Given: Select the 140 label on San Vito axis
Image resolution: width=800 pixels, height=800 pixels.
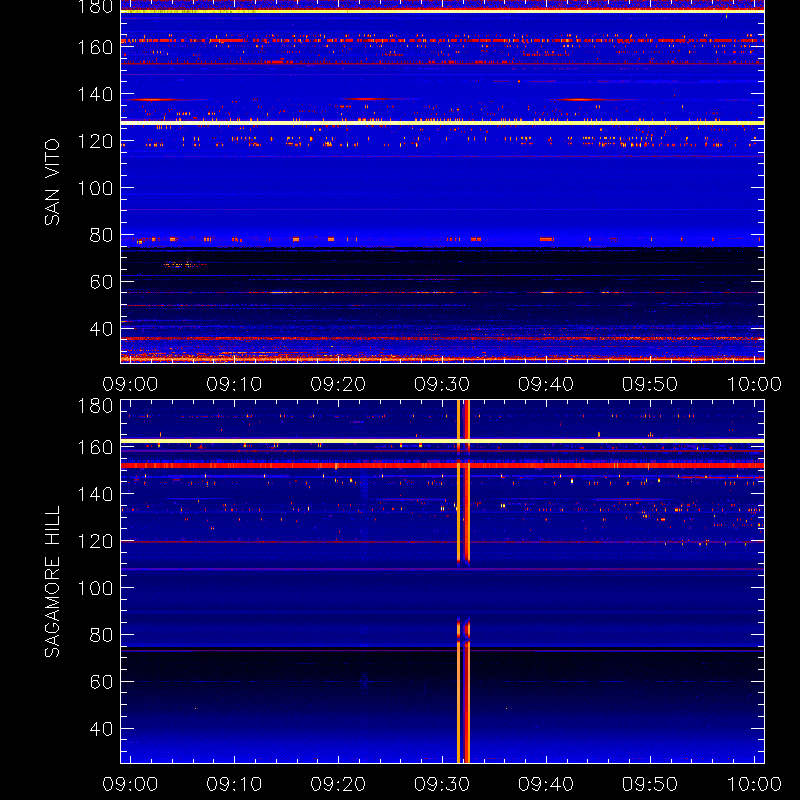Looking at the screenshot, I should coord(95,94).
